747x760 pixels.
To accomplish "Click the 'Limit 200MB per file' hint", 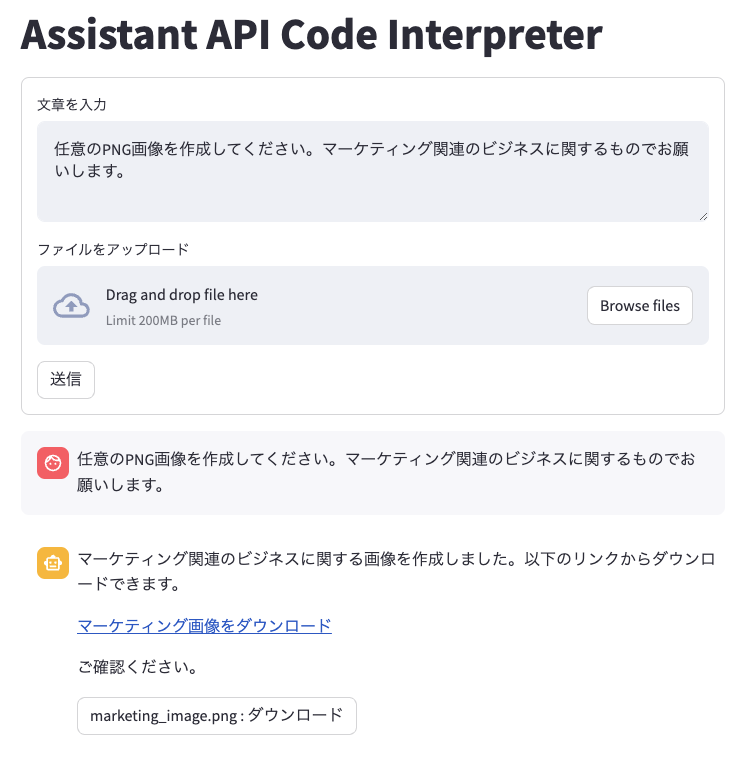I will tap(163, 320).
